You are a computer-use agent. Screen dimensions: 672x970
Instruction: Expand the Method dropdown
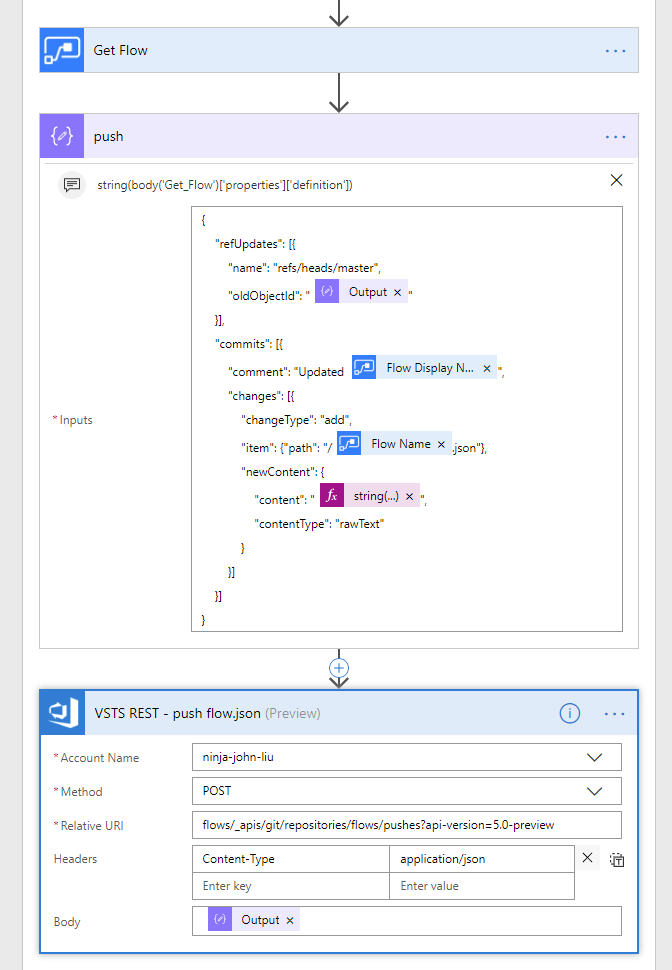click(595, 791)
